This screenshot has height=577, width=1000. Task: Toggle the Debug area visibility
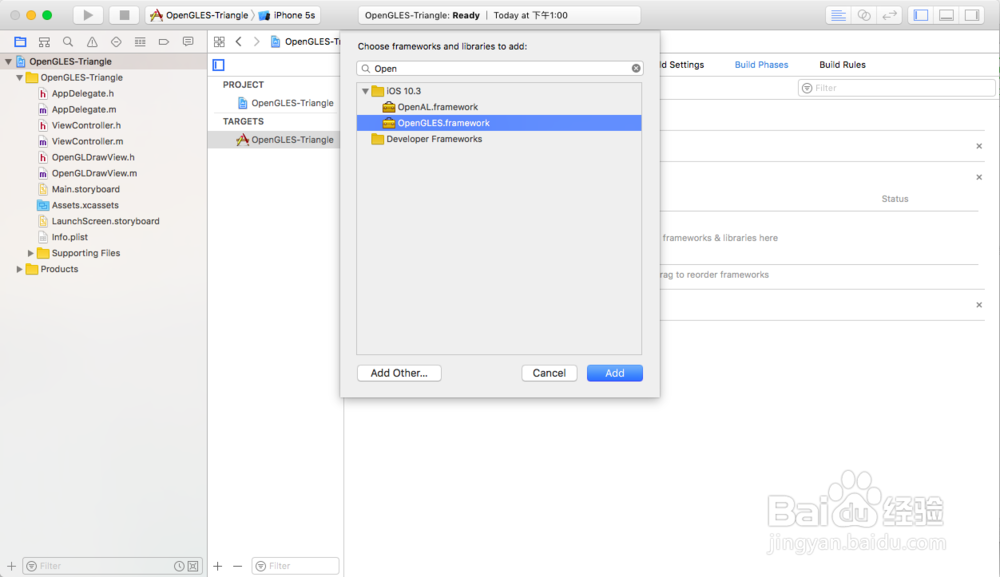pyautogui.click(x=946, y=15)
